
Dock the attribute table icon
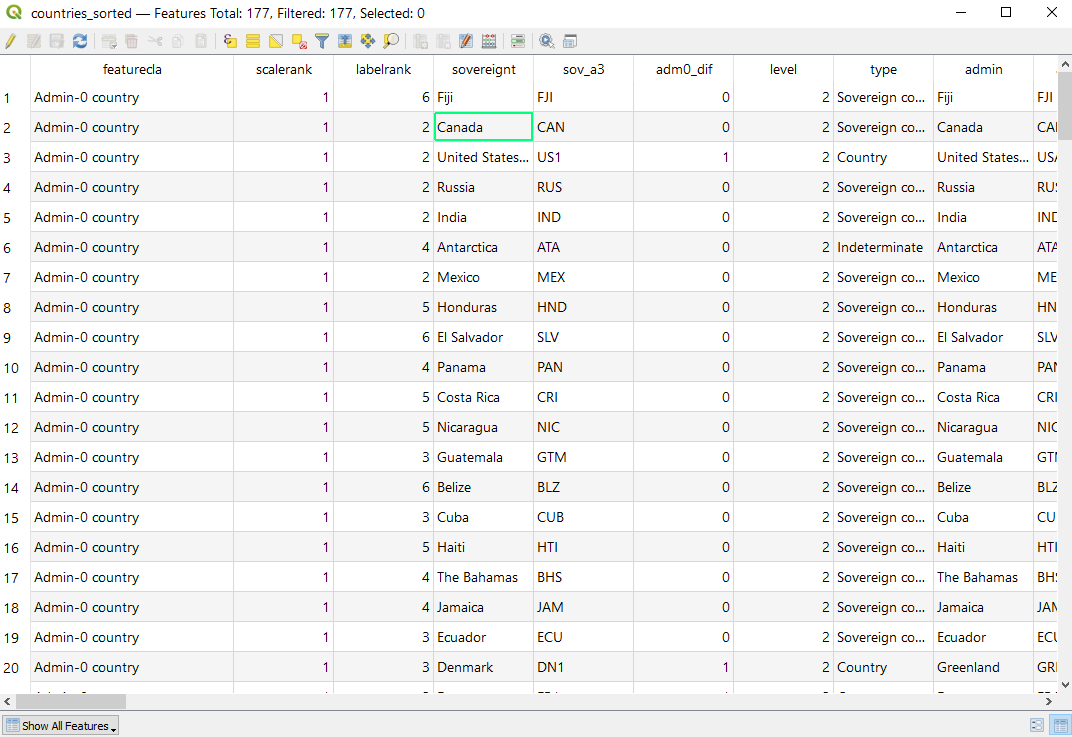570,41
